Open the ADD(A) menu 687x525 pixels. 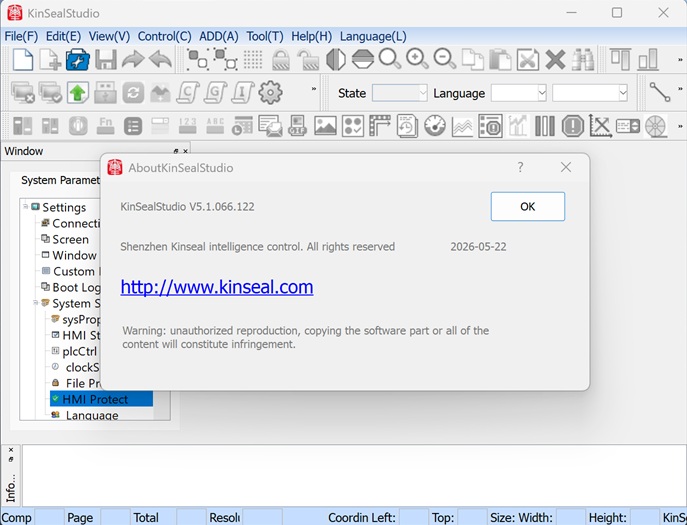219,36
